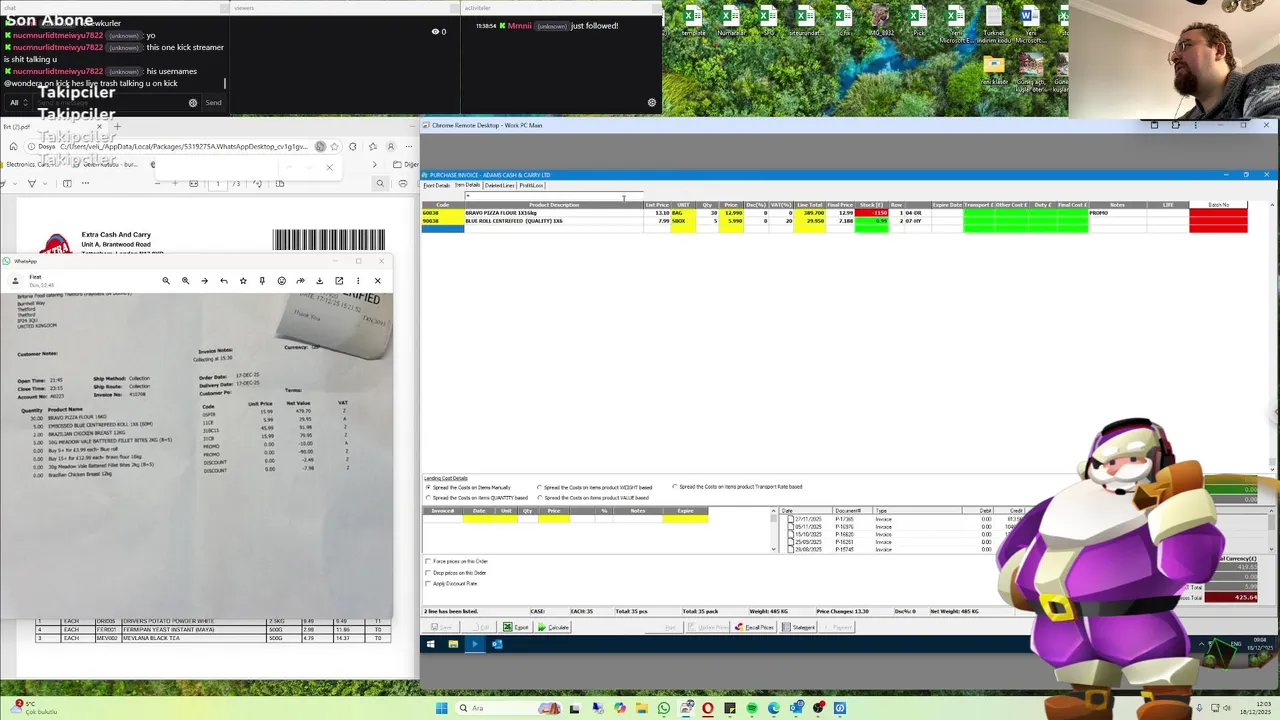Enable Apply Discount Rate checkbox
Image resolution: width=1280 pixels, height=720 pixels.
pyautogui.click(x=429, y=584)
